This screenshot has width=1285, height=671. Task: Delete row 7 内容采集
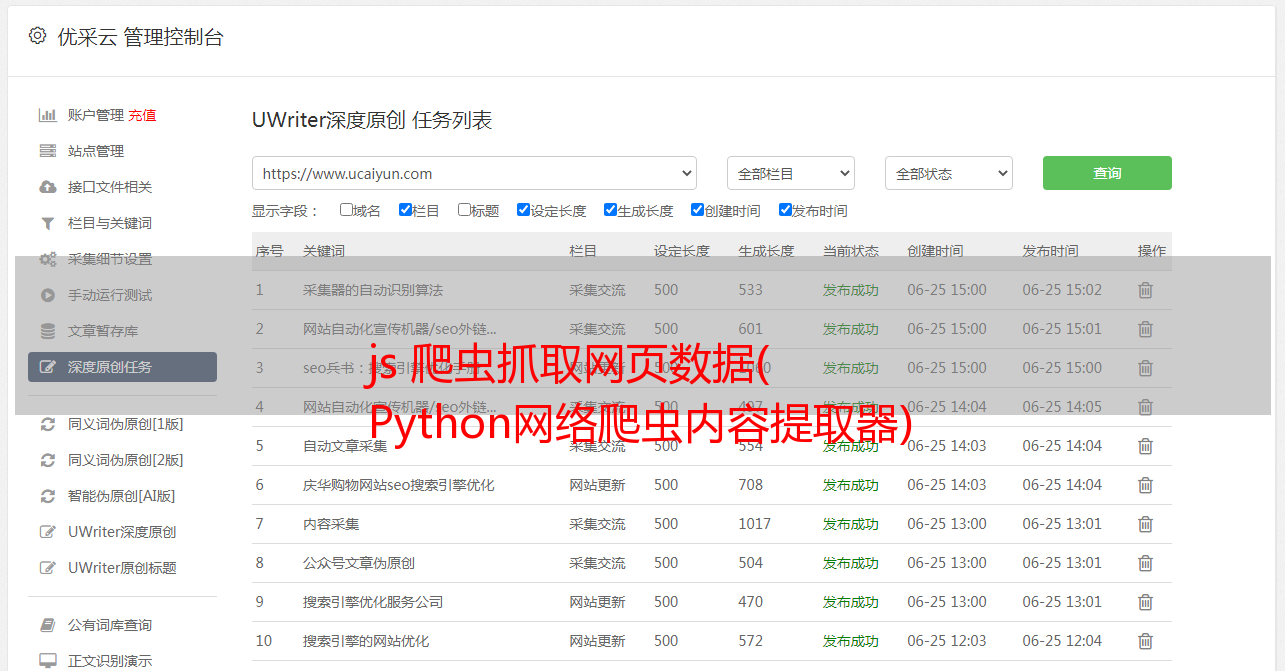coord(1145,524)
